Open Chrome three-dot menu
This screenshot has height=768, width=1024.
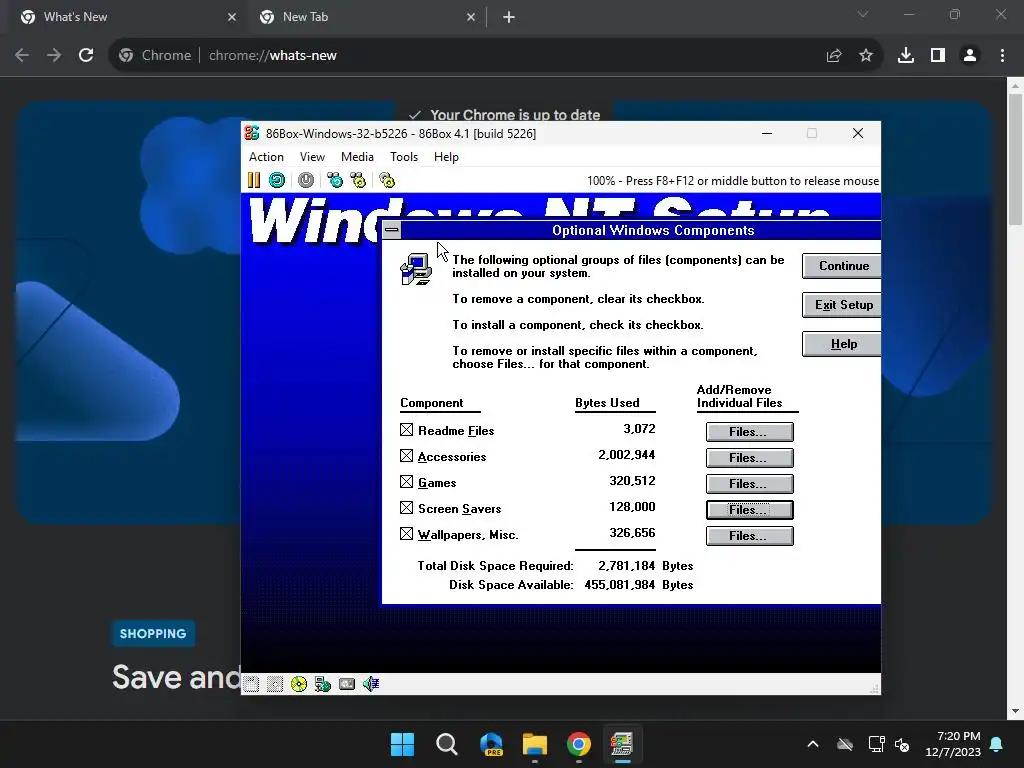pyautogui.click(x=1002, y=56)
